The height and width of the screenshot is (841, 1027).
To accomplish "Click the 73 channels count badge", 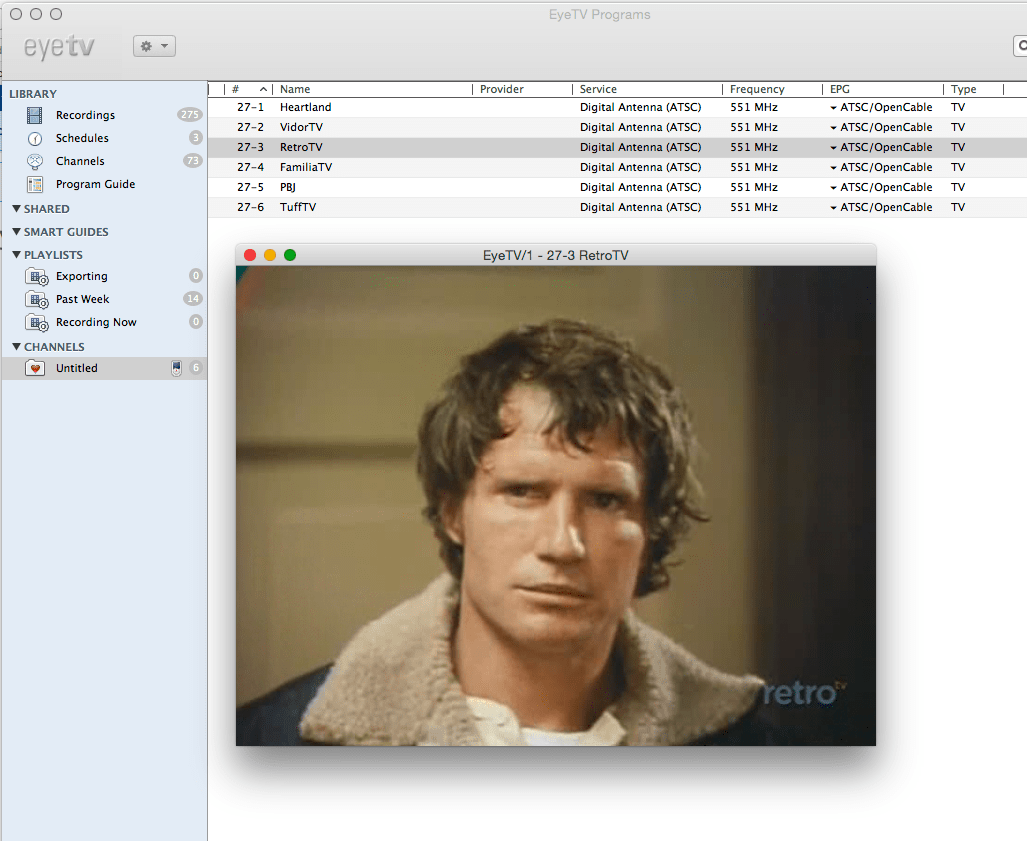I will [193, 160].
